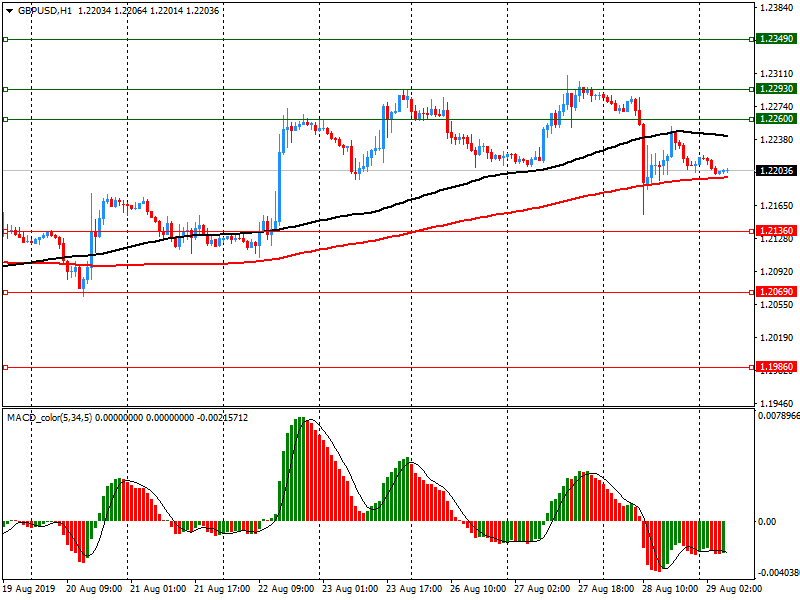This screenshot has height=600, width=800.
Task: Click the 23 Aug 17:00 time label
Action: click(414, 589)
